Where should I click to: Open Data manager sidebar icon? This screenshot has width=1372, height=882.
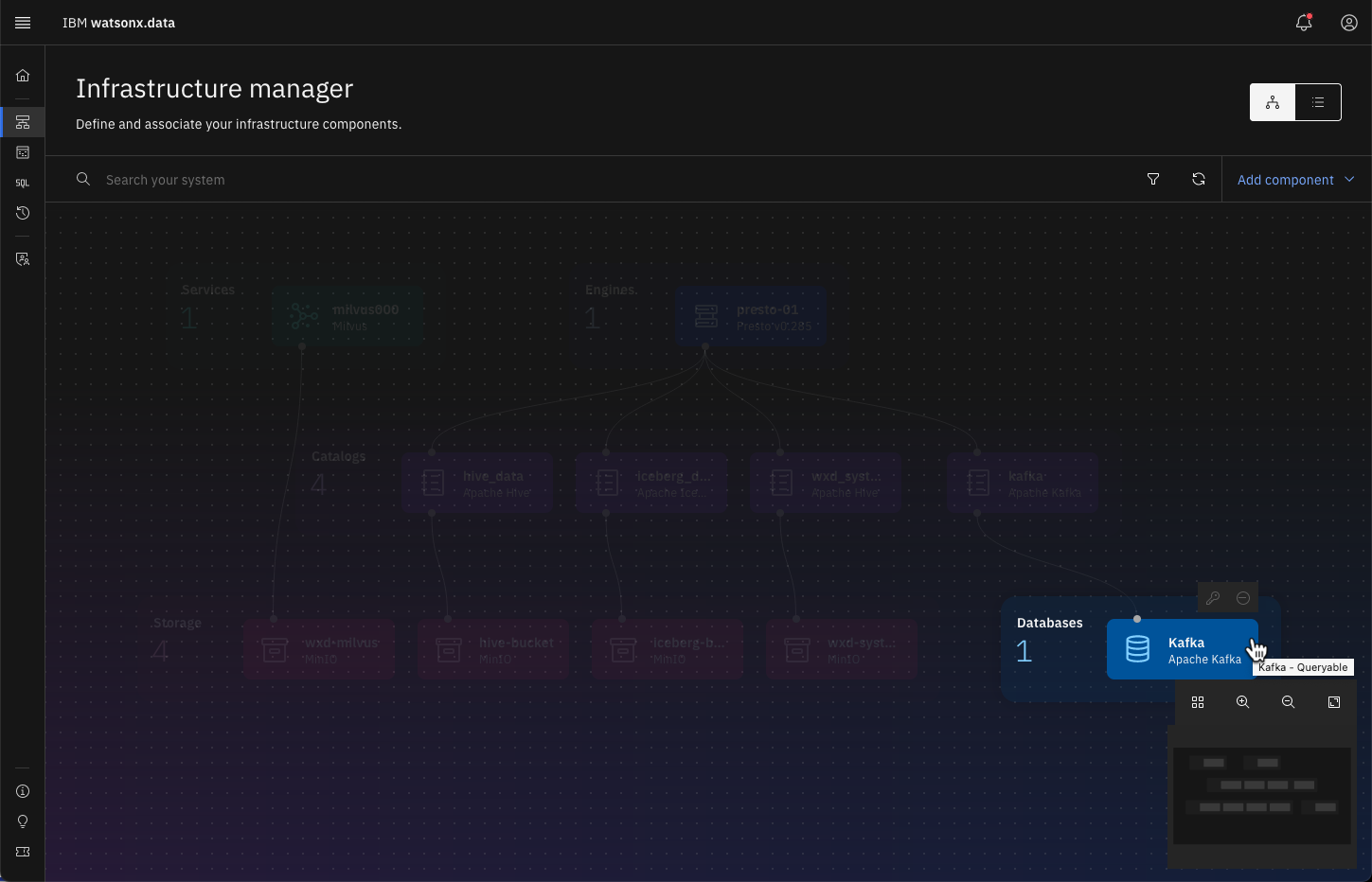click(23, 152)
